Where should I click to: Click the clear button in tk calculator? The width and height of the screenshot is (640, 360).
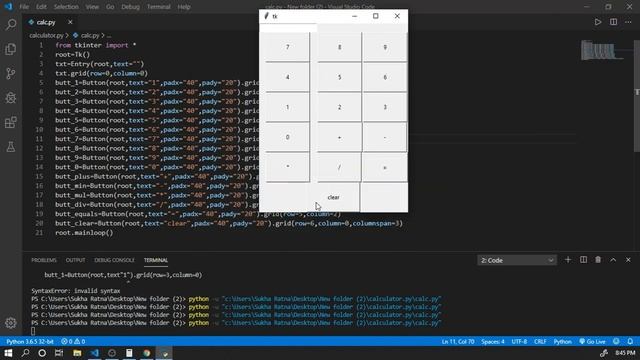pos(333,197)
